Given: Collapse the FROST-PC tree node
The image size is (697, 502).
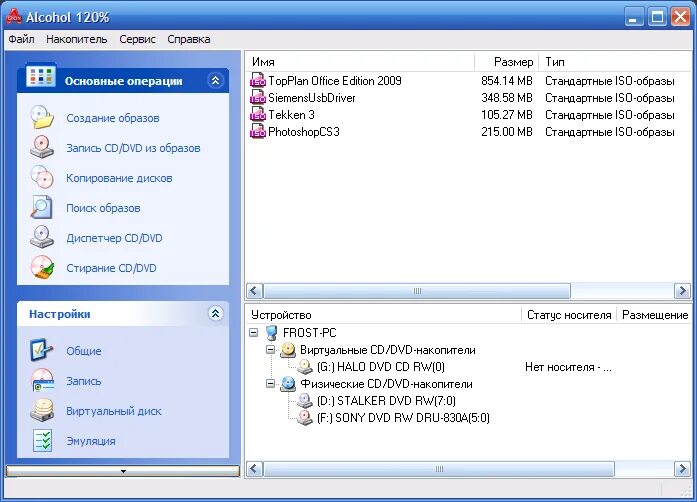Looking at the screenshot, I should tap(253, 333).
